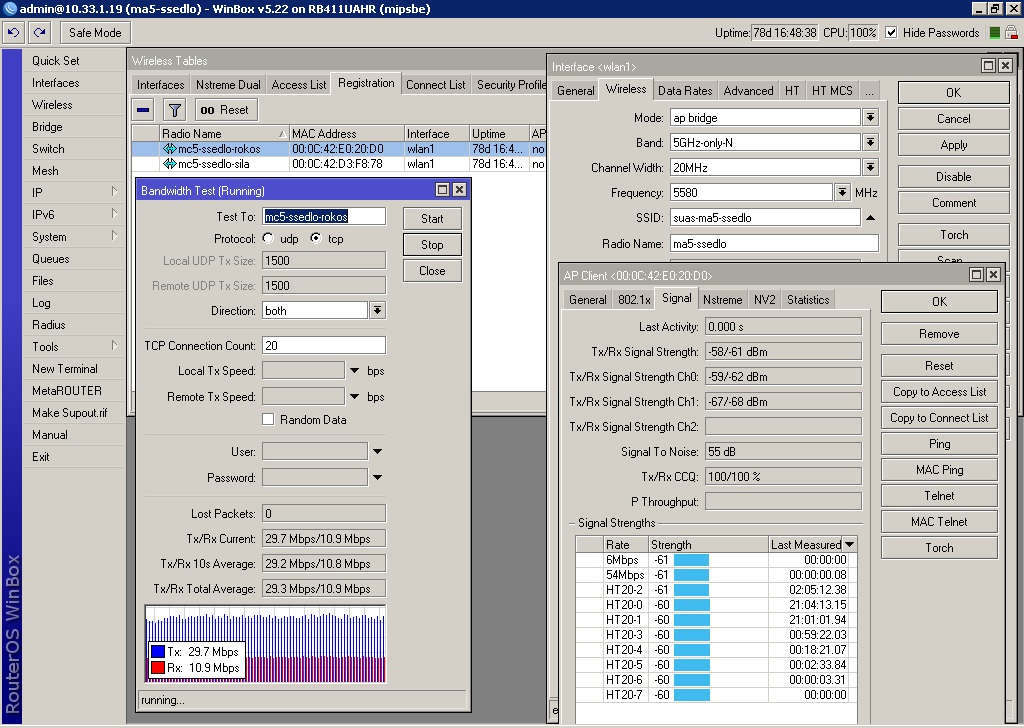The width and height of the screenshot is (1024, 728).
Task: Click radio icon of mc5-ssedlo-rokos row
Action: pyautogui.click(x=169, y=149)
